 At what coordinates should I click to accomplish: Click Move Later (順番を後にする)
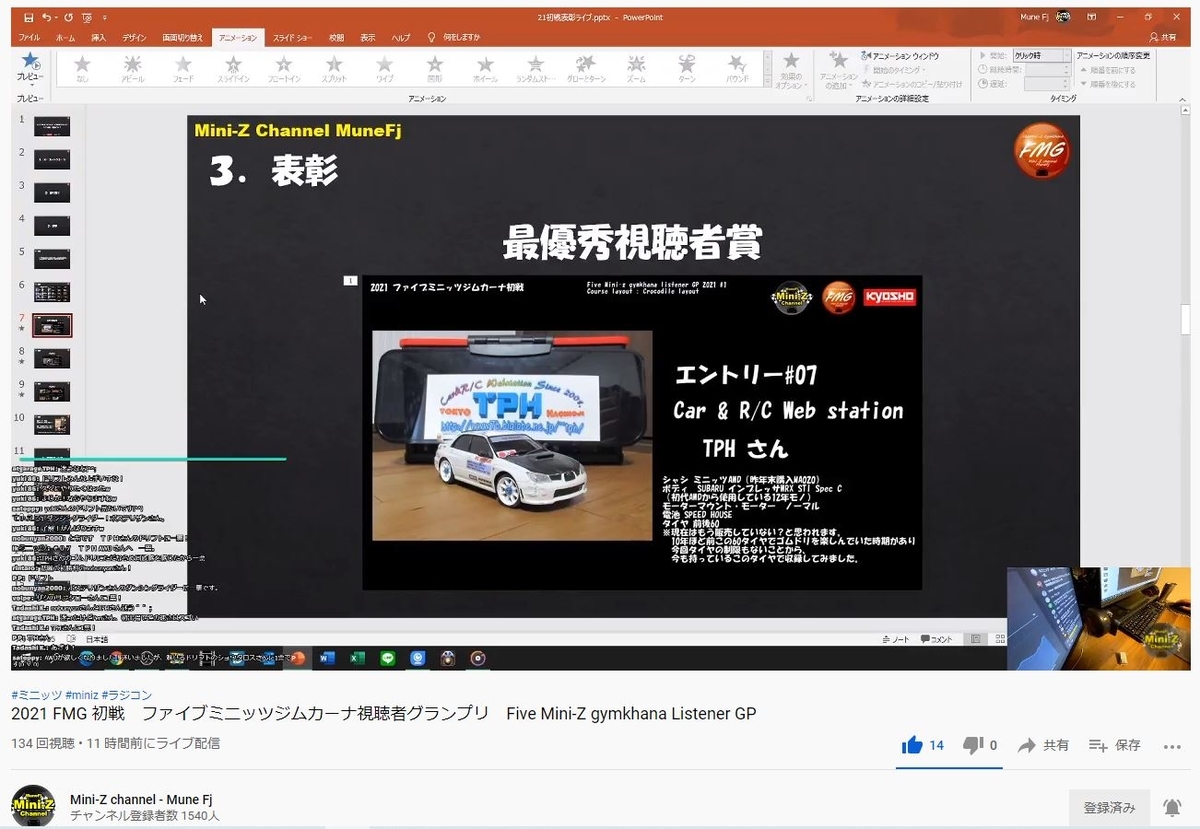[x=1110, y=84]
